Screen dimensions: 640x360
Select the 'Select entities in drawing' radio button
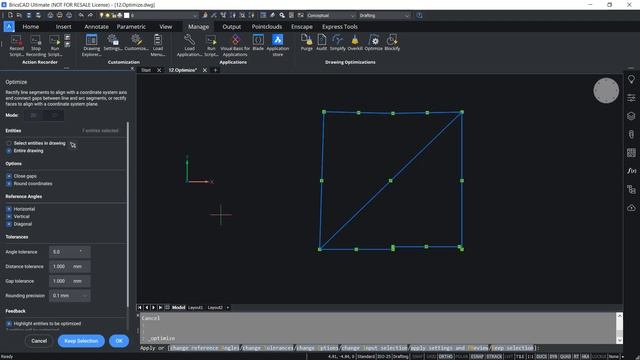coord(9,143)
